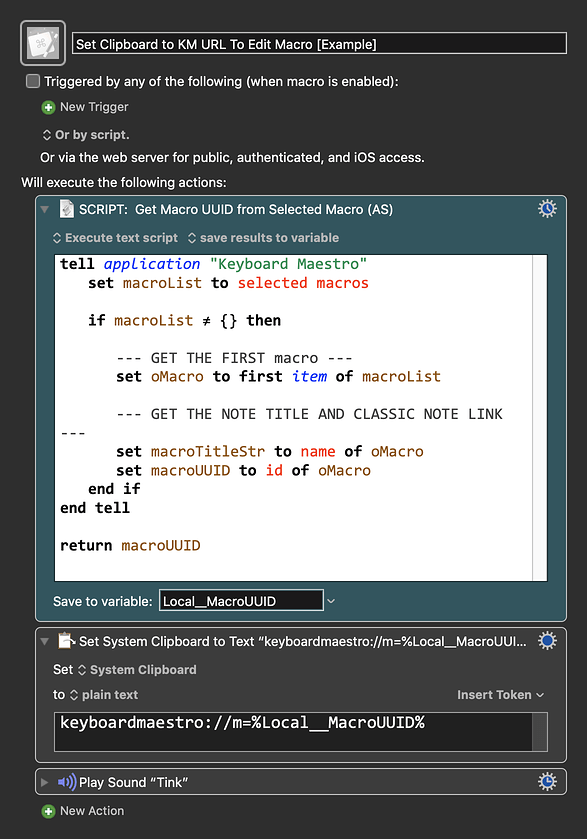Image resolution: width=587 pixels, height=839 pixels.
Task: Click 'return macroUUID' line in script
Action: [130, 546]
